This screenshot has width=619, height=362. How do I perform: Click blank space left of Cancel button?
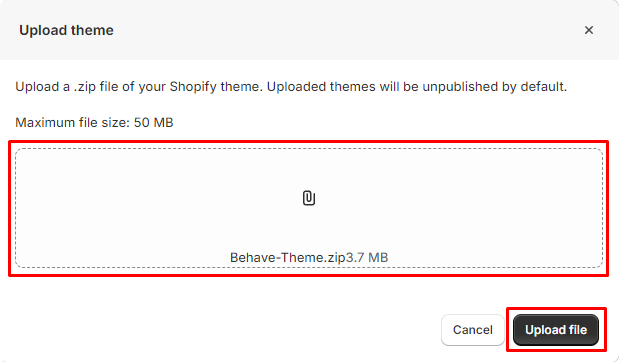coord(221,330)
